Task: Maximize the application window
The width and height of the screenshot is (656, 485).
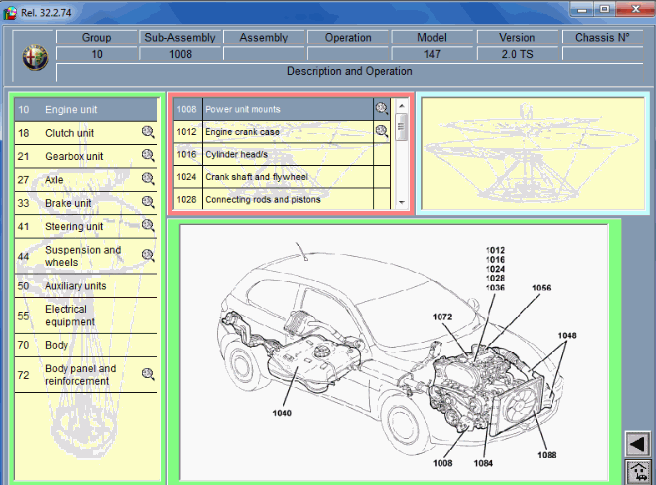Action: click(605, 9)
